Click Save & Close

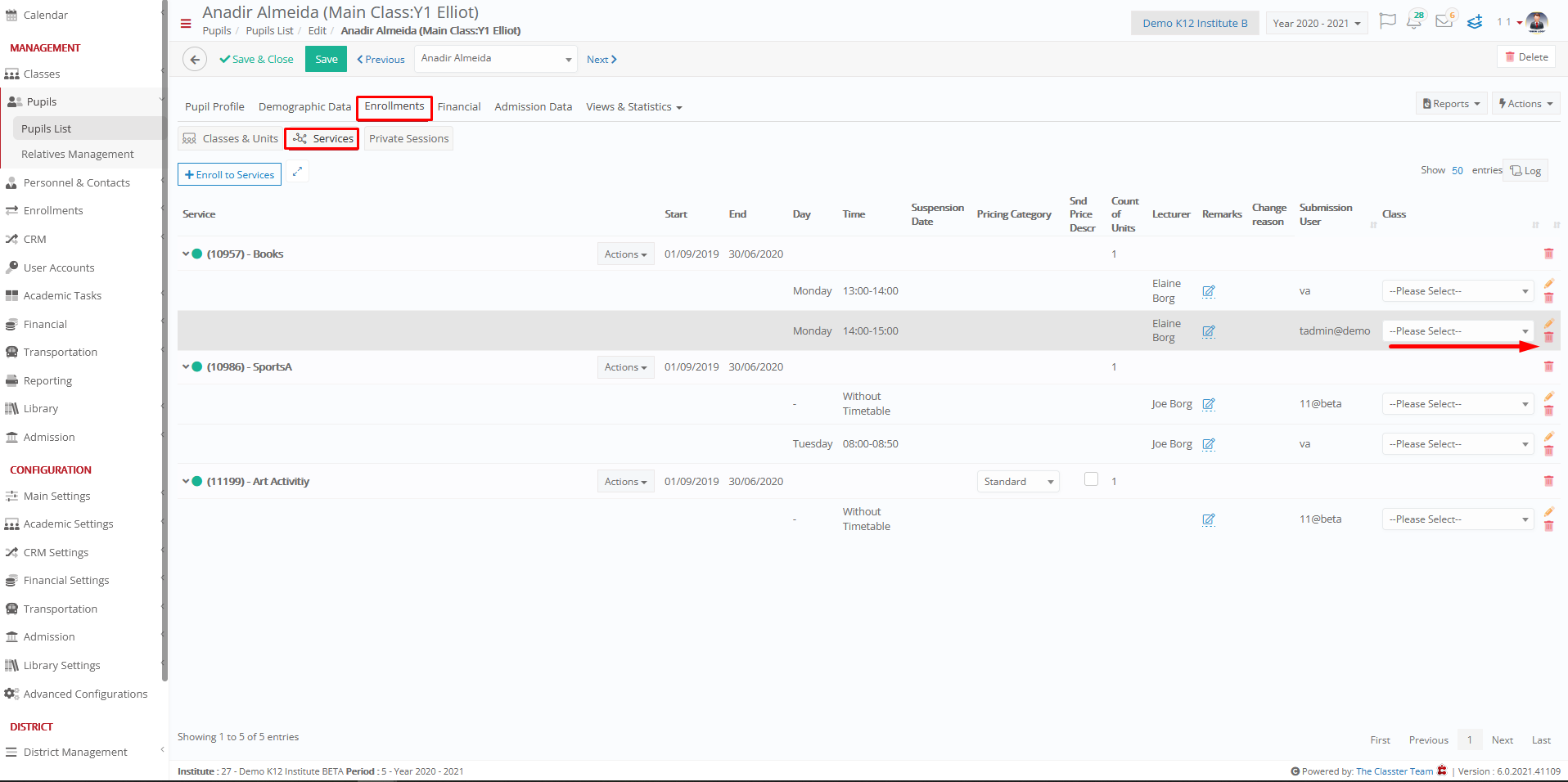point(256,59)
